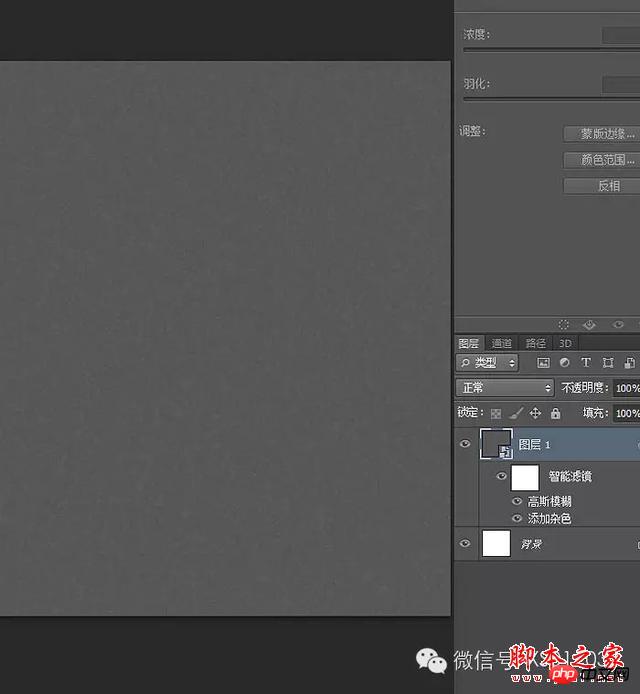Click the 填充 100% field
Screen dimensions: 640x694
click(627, 413)
